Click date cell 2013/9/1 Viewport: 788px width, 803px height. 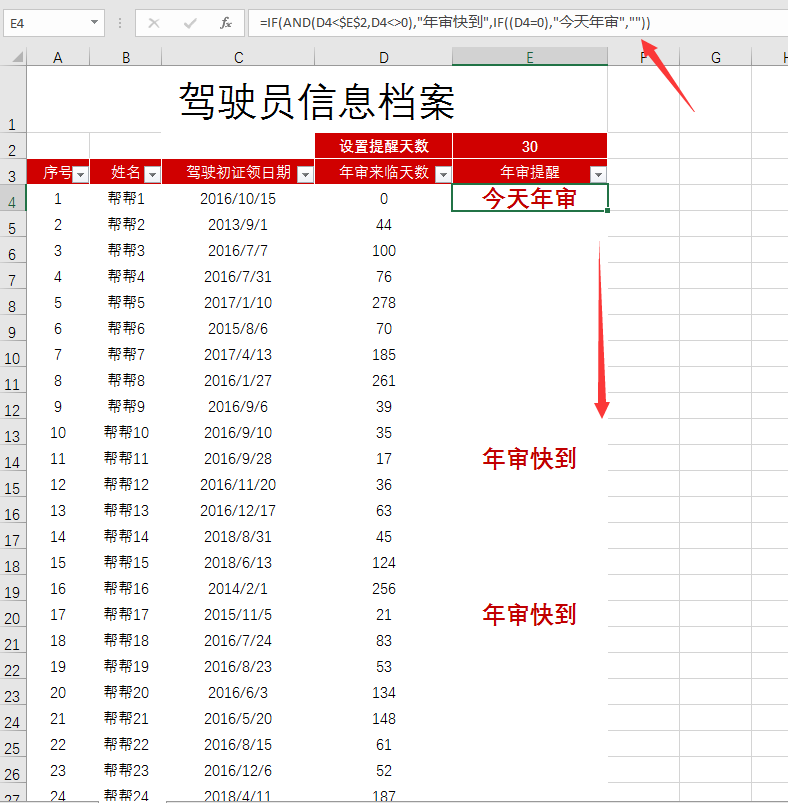point(238,224)
